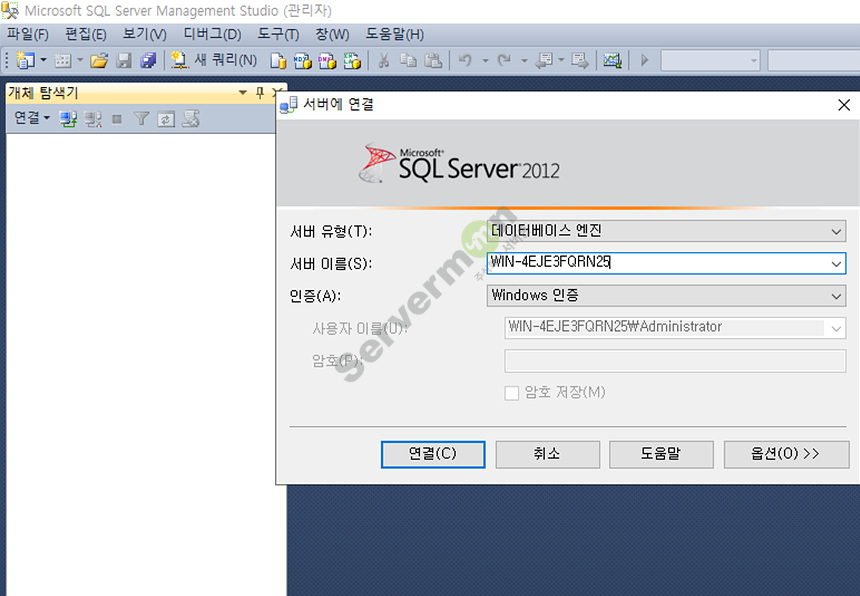Screen dimensions: 860x596
Task: Open the 서버 이름(S) combo box arrow
Action: click(836, 264)
